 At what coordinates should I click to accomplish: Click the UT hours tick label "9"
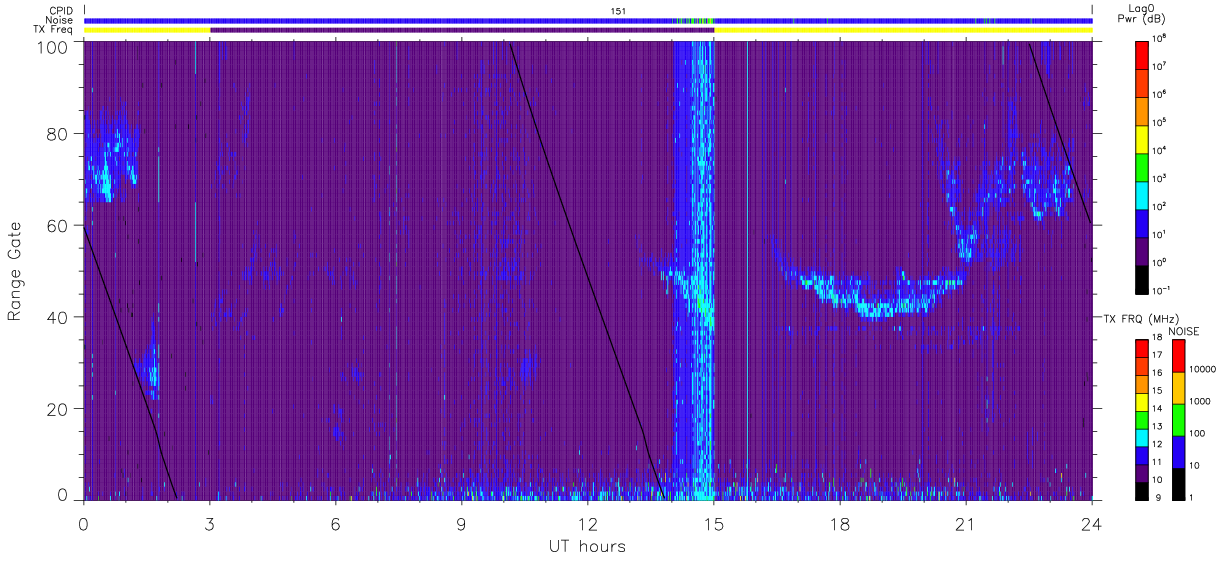461,523
